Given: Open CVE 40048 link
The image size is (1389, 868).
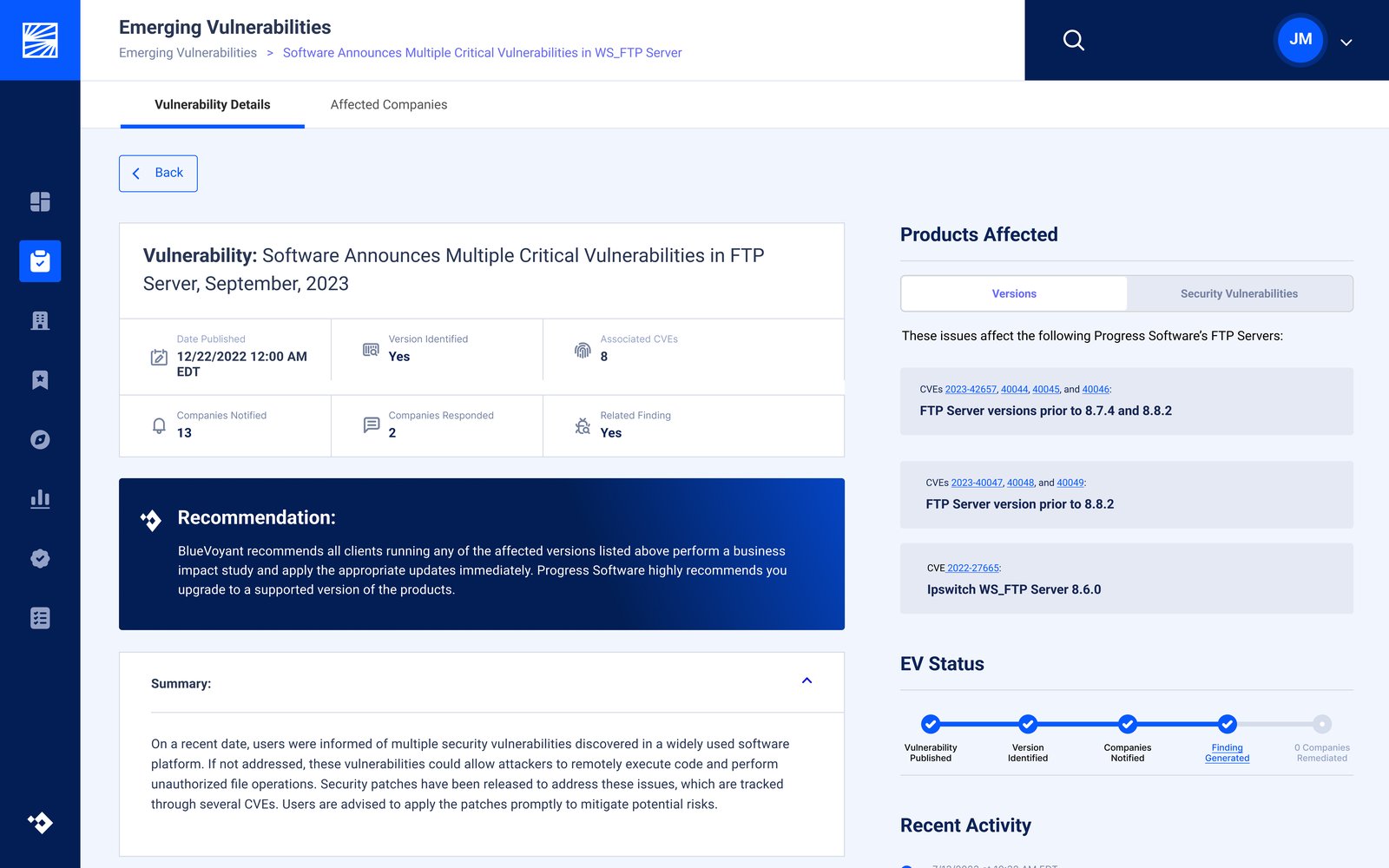Looking at the screenshot, I should pos(1020,483).
